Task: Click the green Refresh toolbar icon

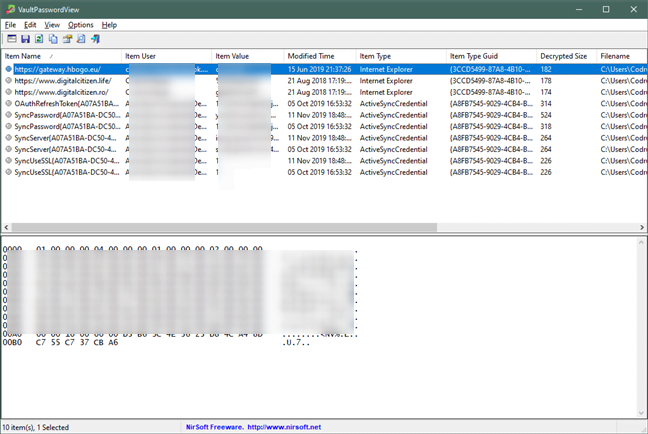Action: (39, 39)
